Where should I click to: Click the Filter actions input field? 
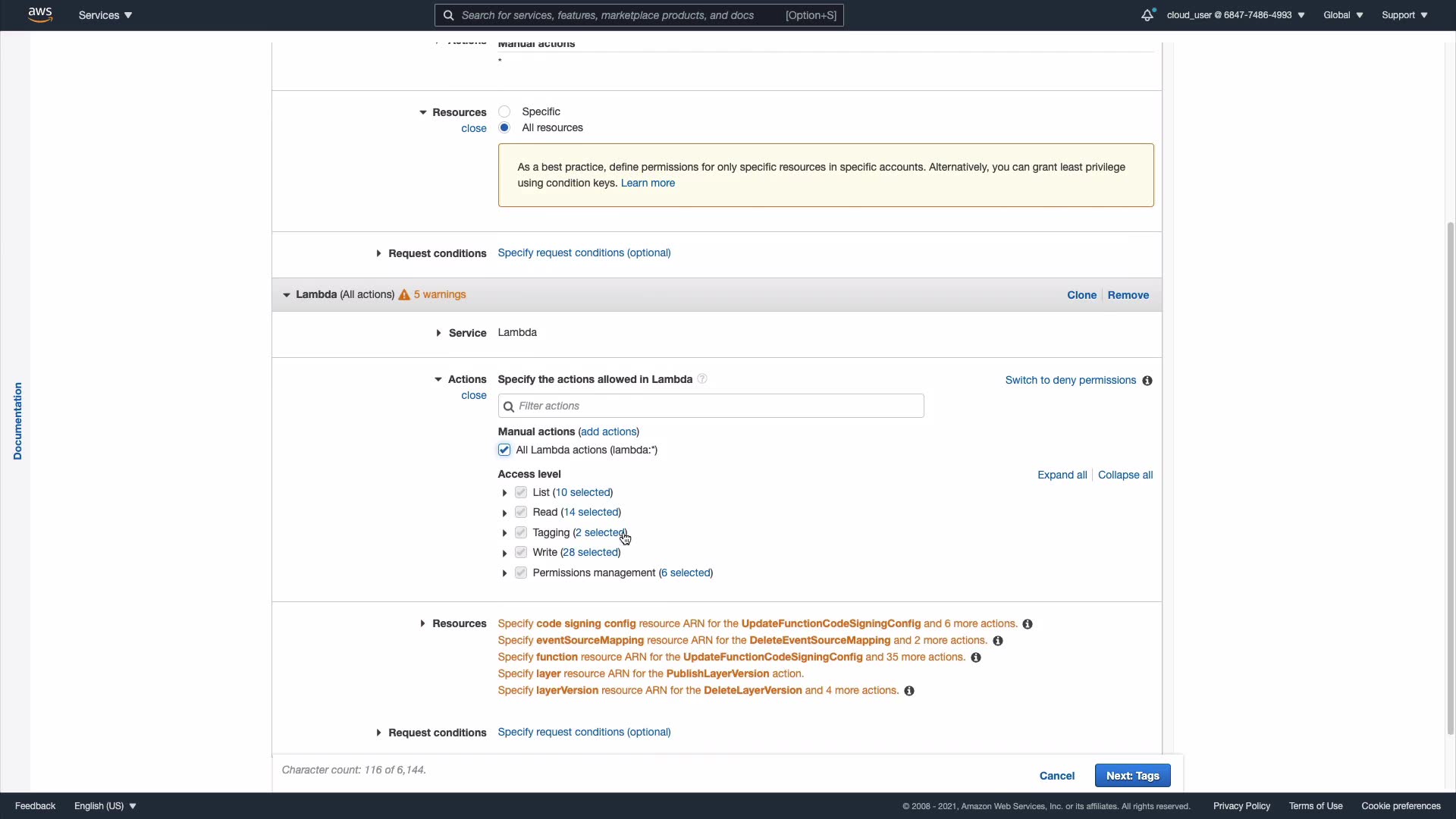(x=711, y=406)
